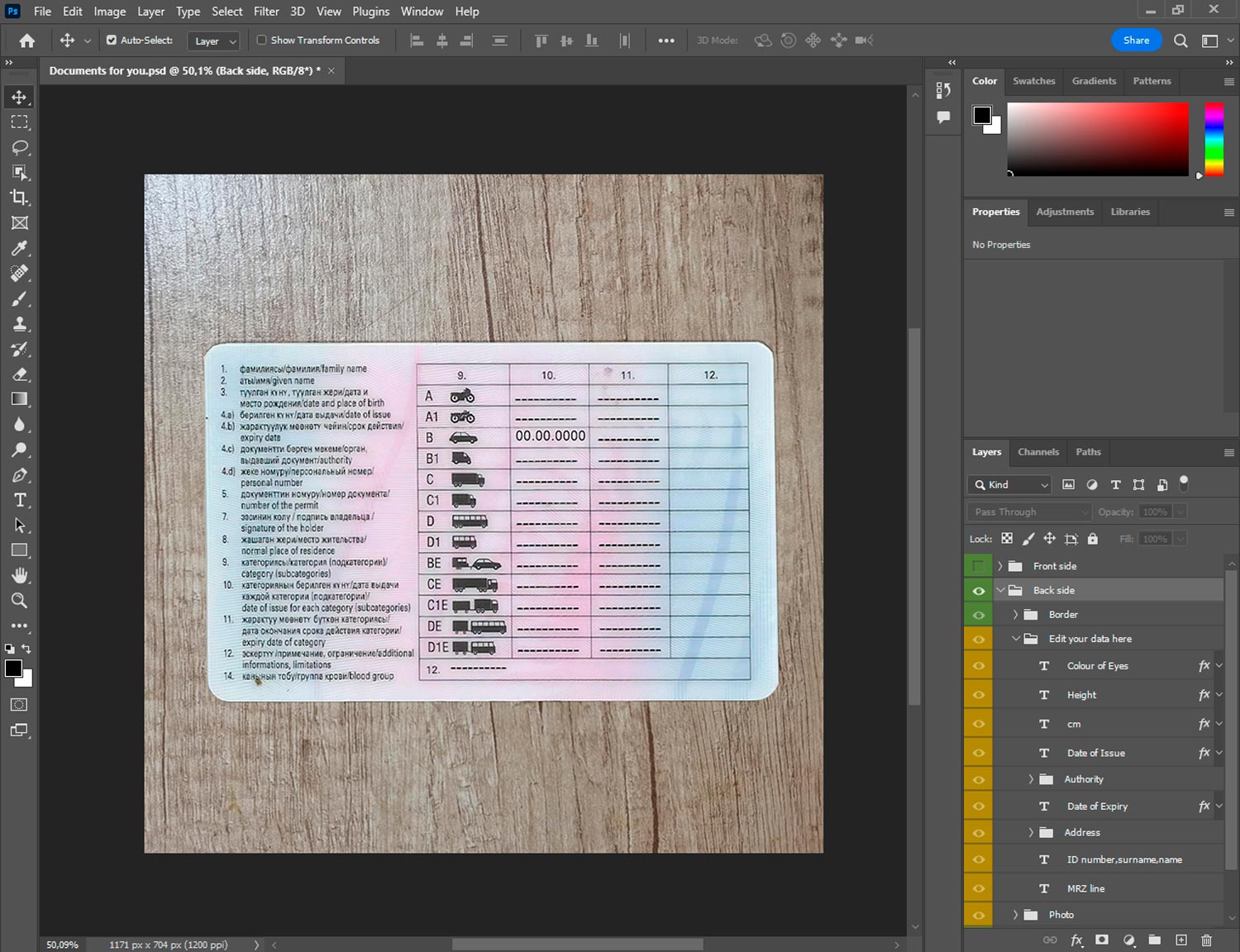
Task: Enable Show Transform Controls
Action: [x=261, y=40]
